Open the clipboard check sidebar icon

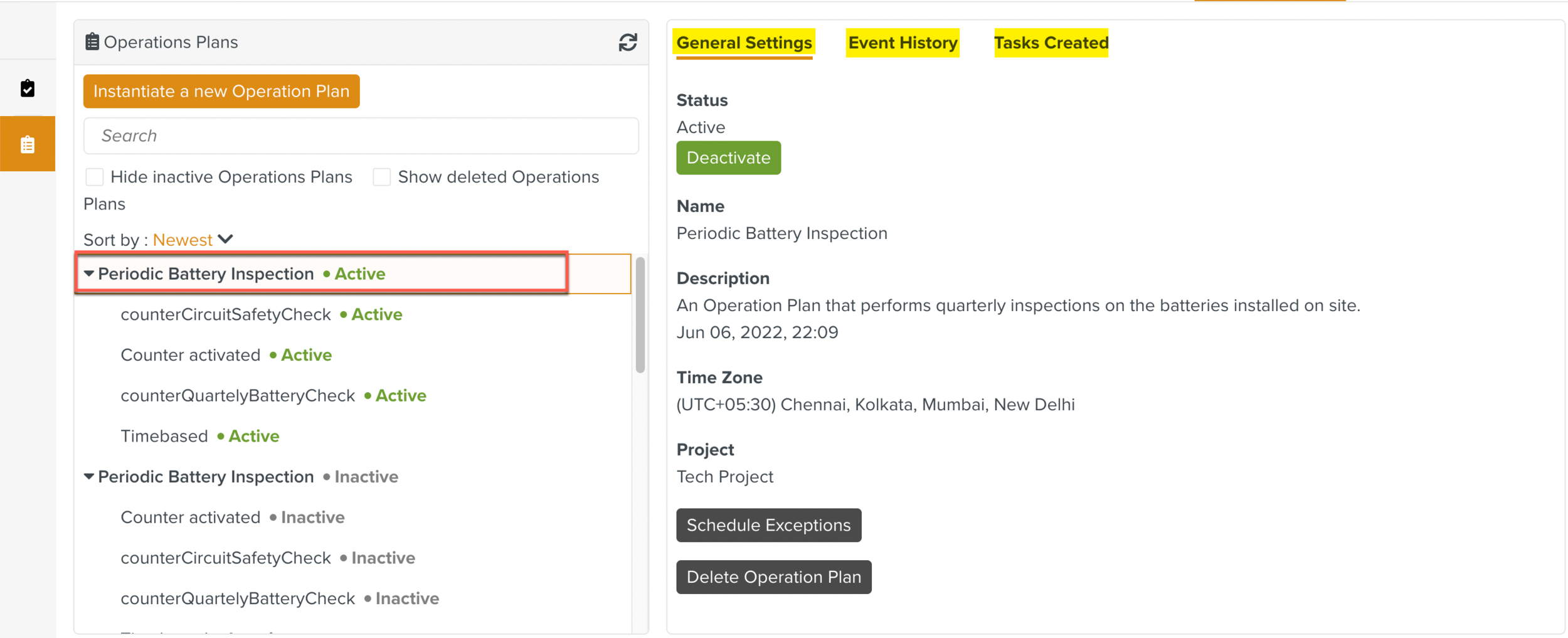[28, 88]
